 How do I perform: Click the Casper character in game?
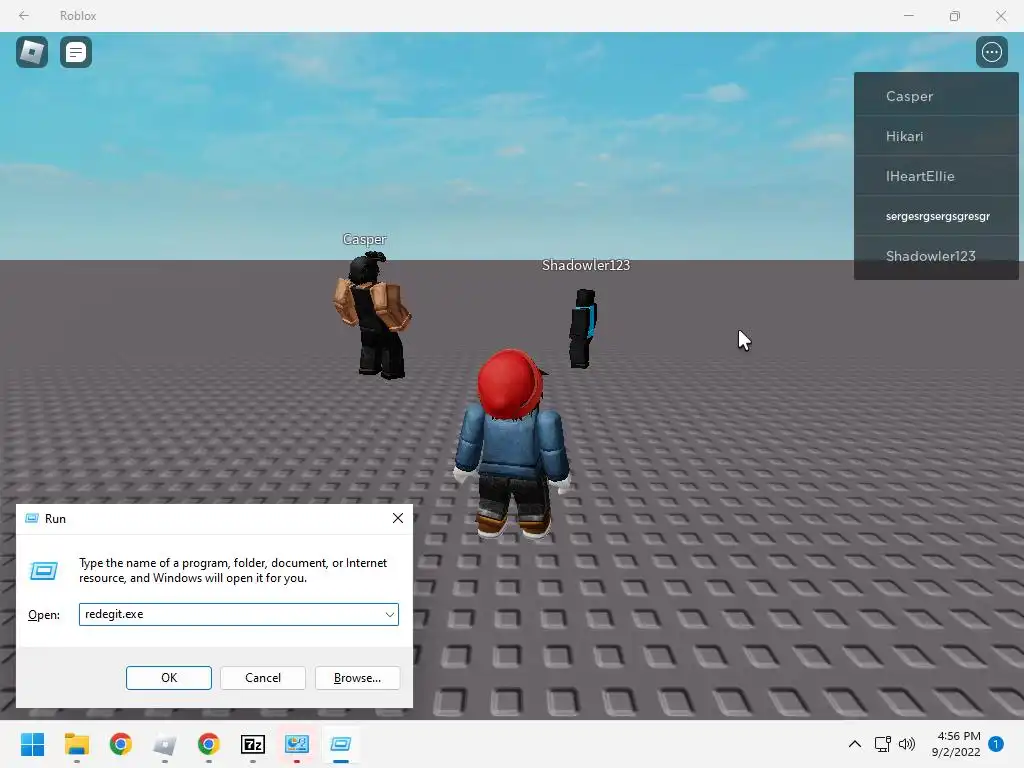tap(372, 315)
